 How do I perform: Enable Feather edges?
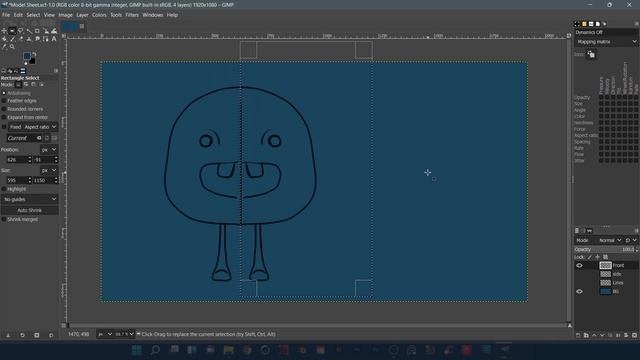(4, 100)
